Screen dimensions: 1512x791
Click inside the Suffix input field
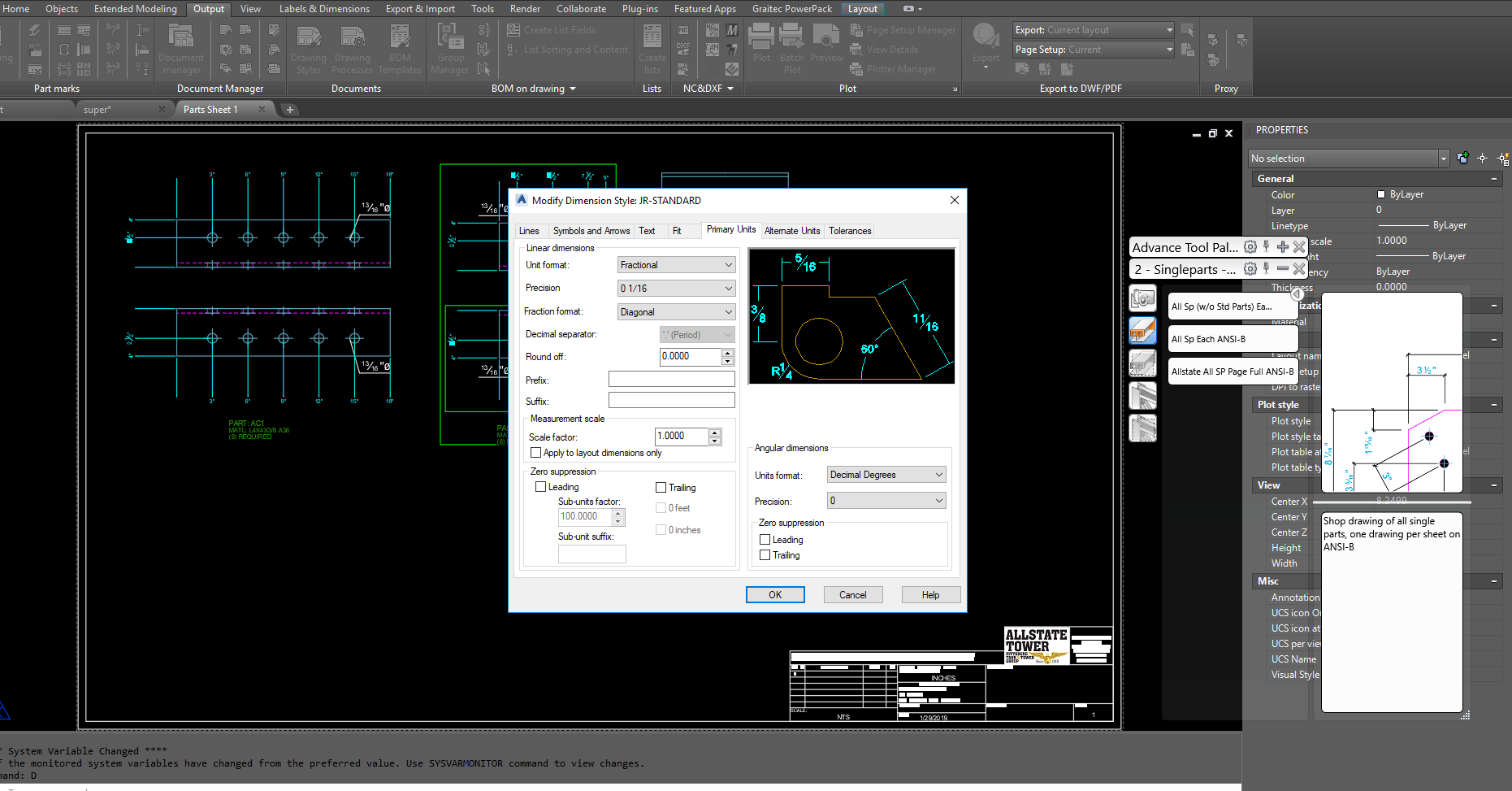671,399
